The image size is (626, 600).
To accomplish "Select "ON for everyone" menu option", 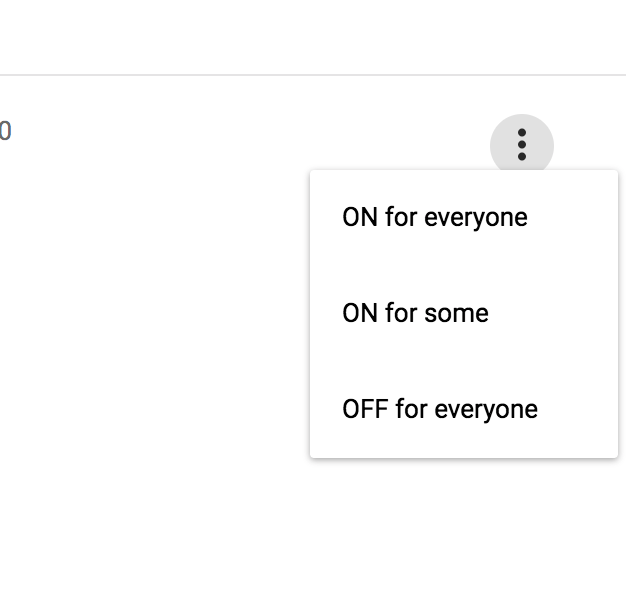I will pyautogui.click(x=435, y=217).
